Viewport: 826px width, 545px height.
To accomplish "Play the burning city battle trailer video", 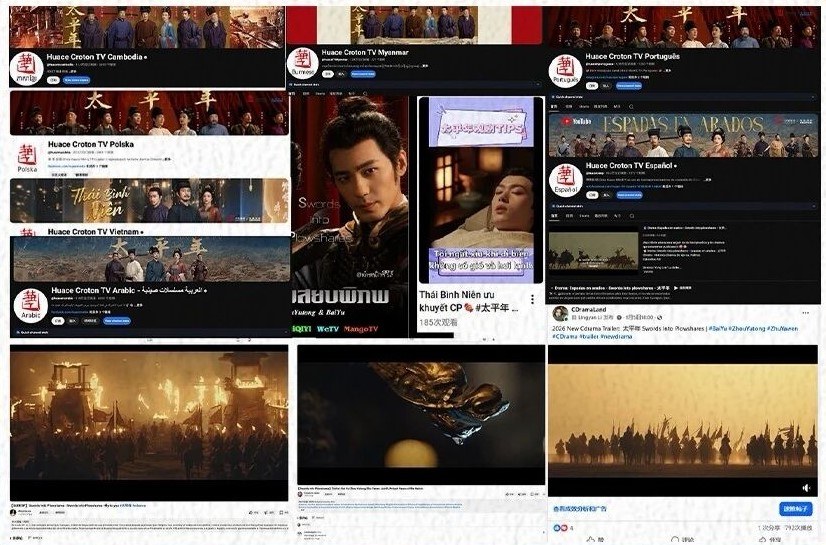I will click(x=149, y=415).
